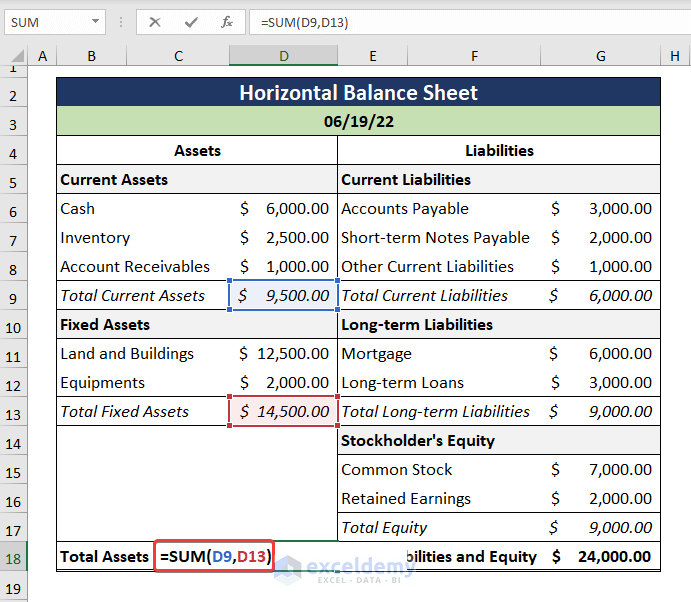This screenshot has height=602, width=691.
Task: Click the Horizontal Balance Sheet title cell
Action: pos(358,93)
